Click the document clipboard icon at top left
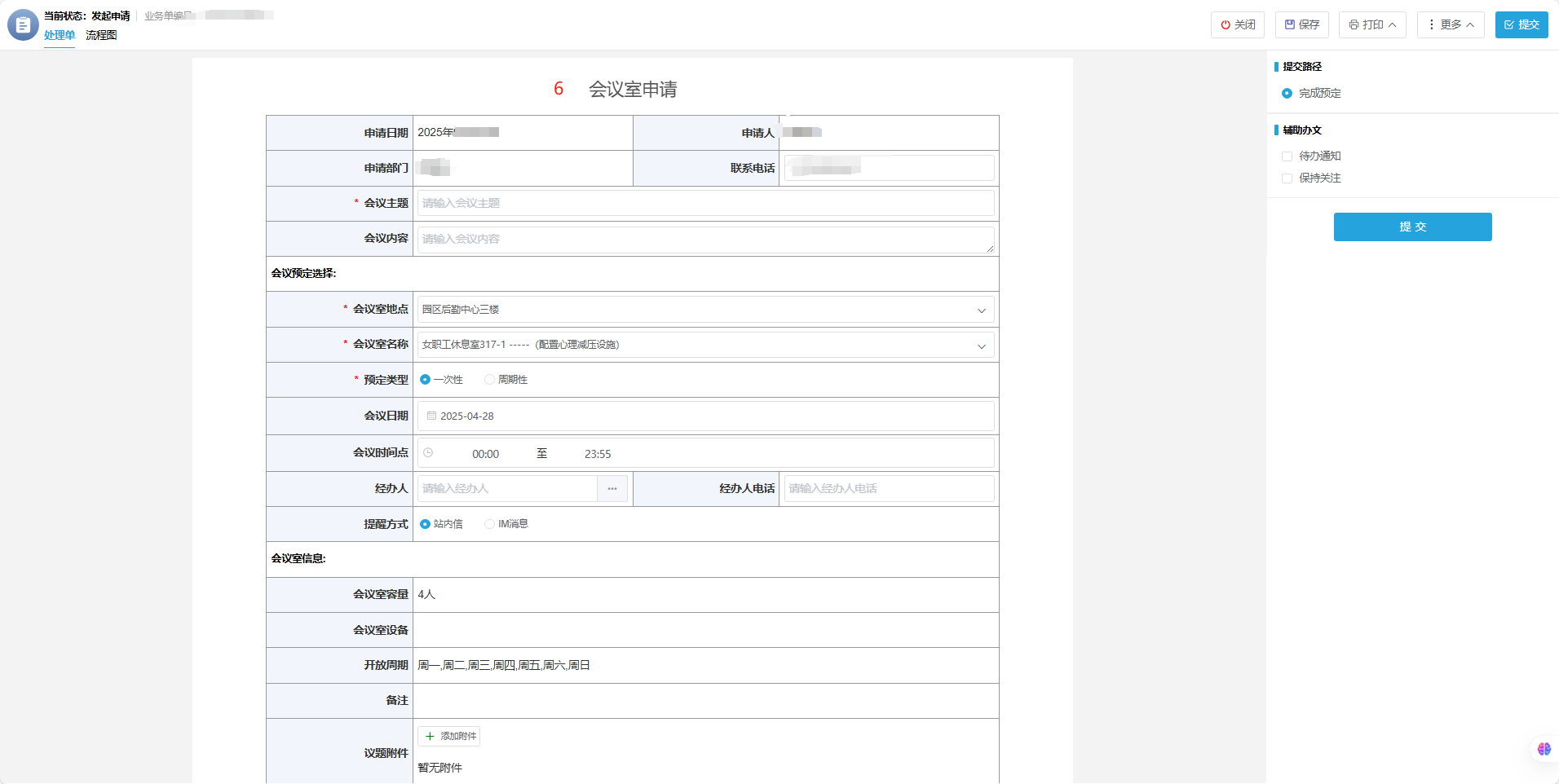This screenshot has height=784, width=1559. coord(23,25)
